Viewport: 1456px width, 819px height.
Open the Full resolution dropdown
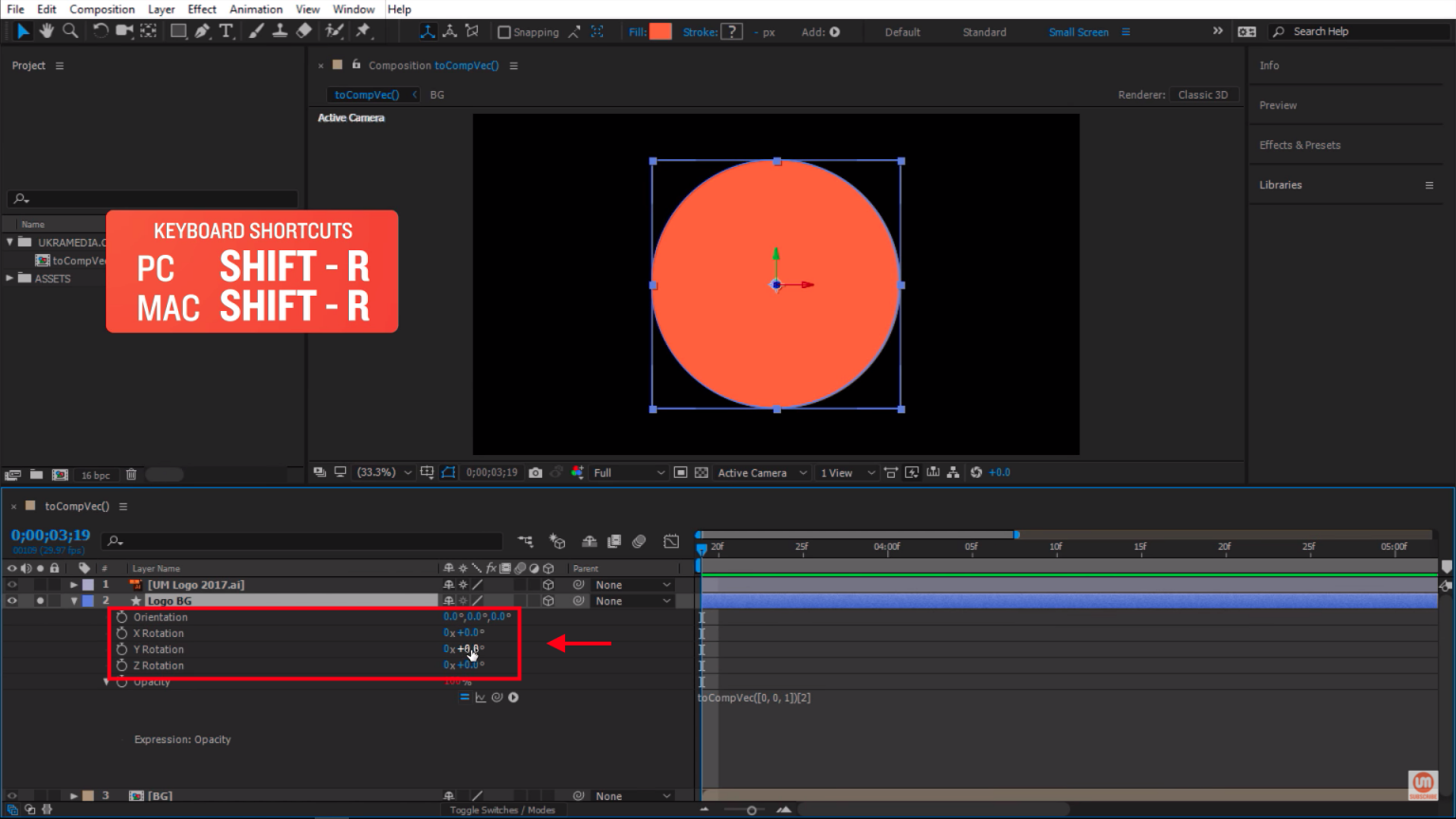pos(628,472)
